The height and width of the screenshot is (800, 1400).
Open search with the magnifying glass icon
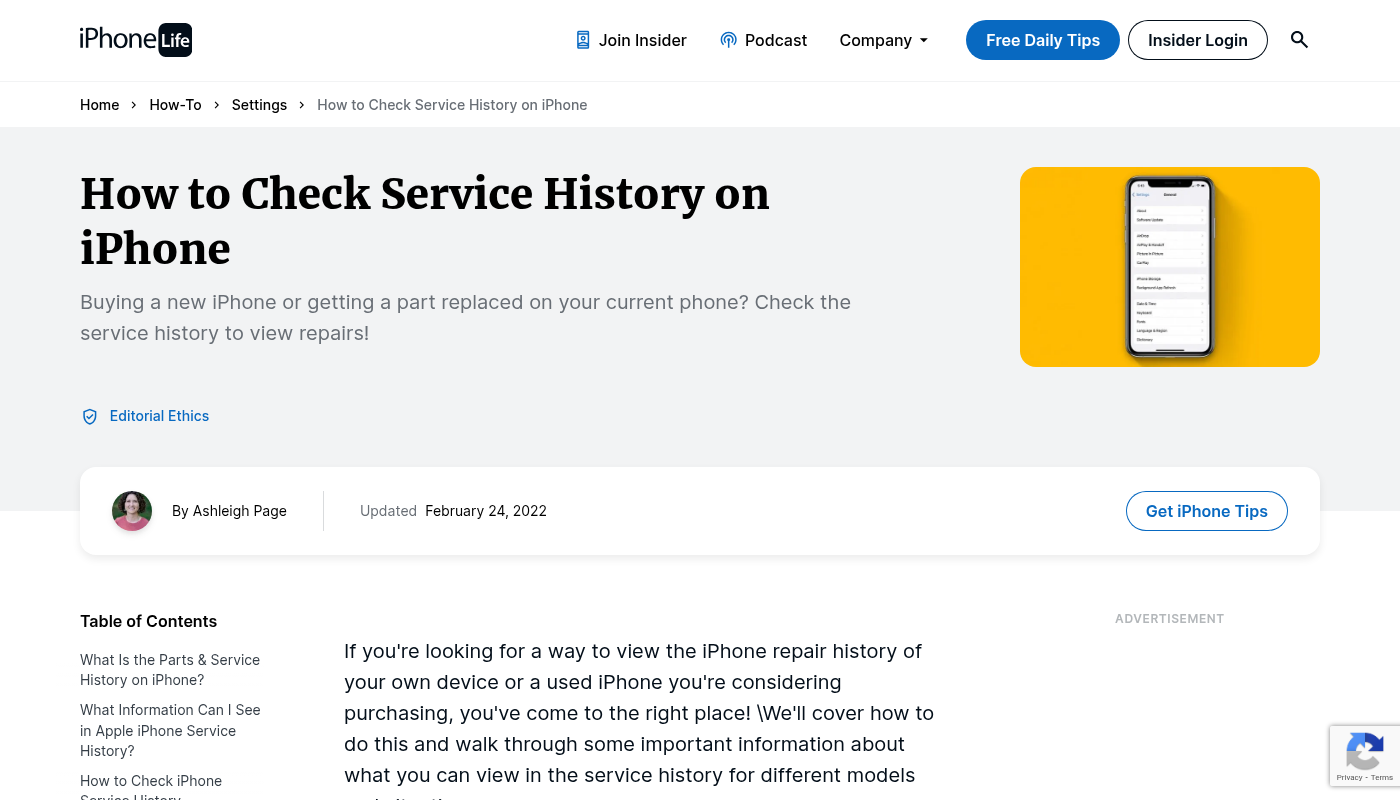tap(1299, 40)
